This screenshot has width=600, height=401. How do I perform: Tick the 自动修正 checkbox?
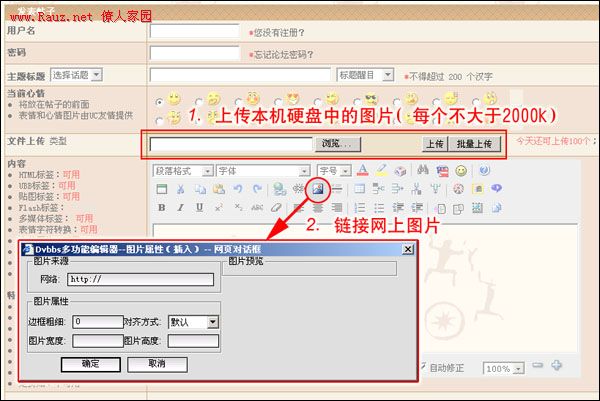point(422,368)
